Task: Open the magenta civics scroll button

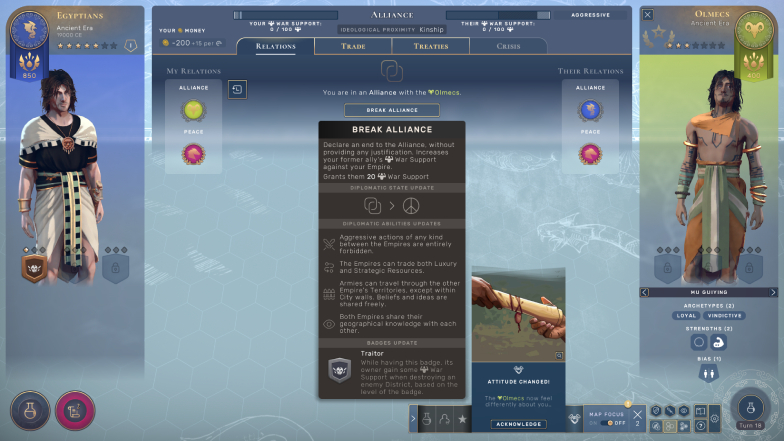Action: pyautogui.click(x=75, y=411)
